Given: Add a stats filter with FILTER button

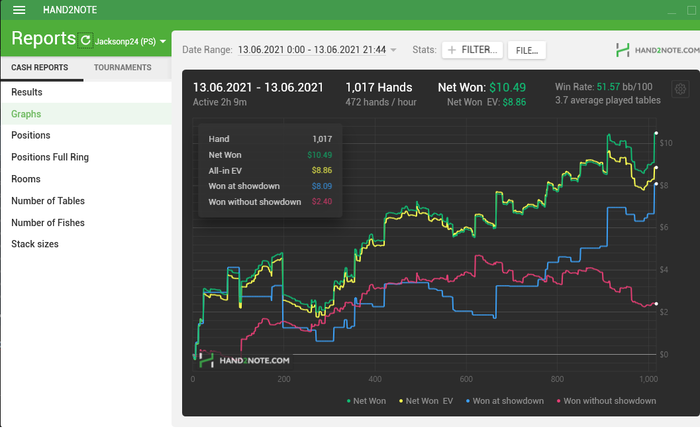Looking at the screenshot, I should tap(472, 50).
